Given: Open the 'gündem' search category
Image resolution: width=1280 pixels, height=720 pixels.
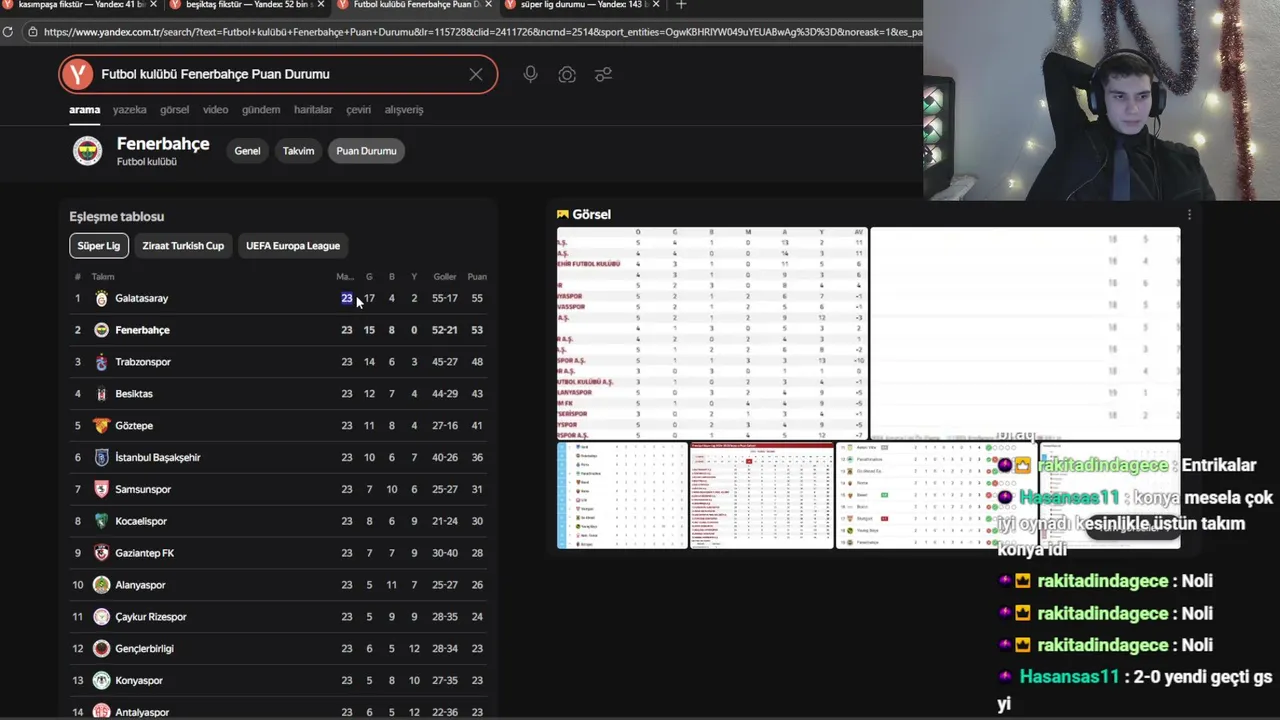Looking at the screenshot, I should (261, 110).
